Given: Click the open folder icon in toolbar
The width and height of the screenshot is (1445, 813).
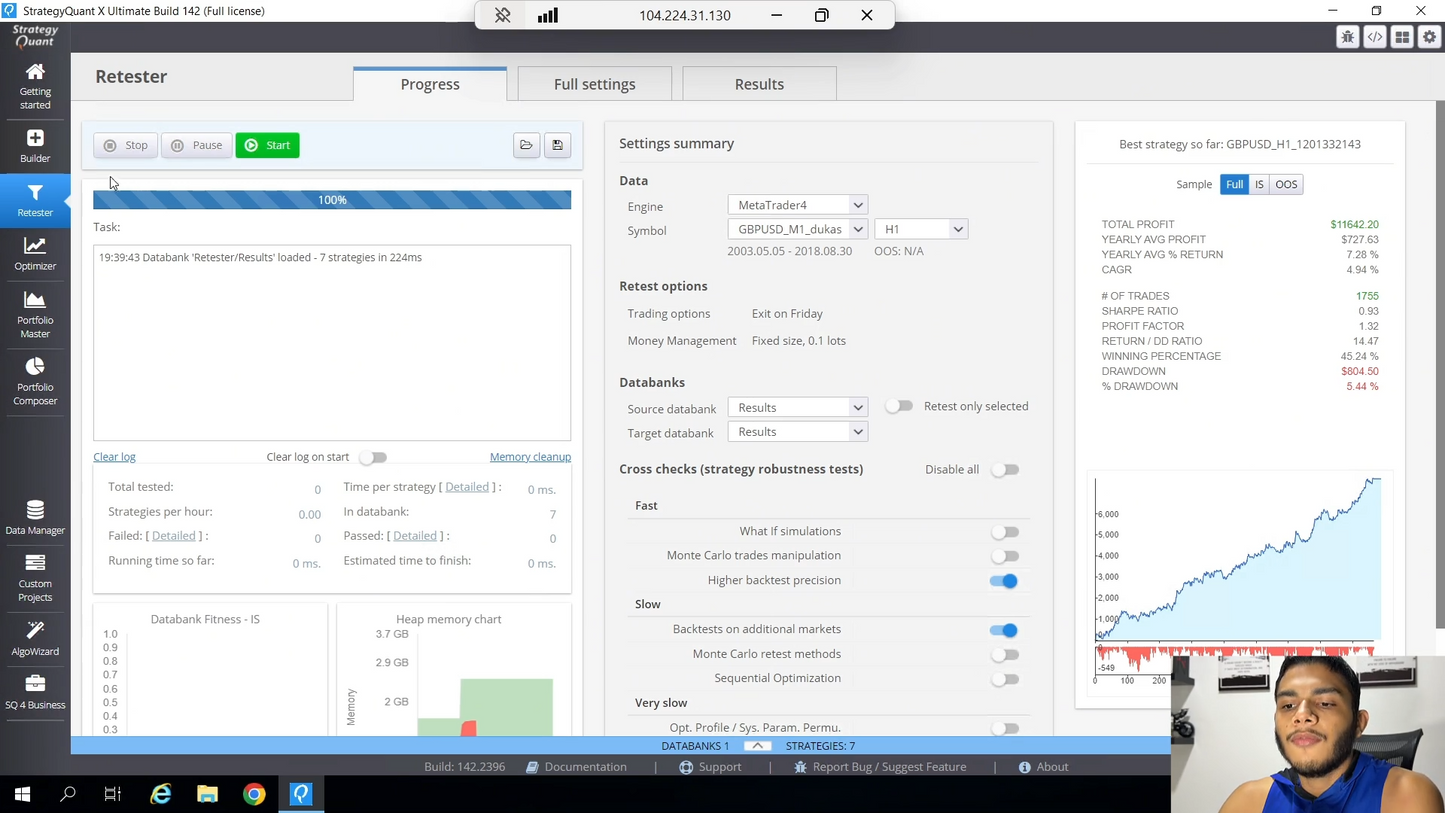Looking at the screenshot, I should click(526, 145).
